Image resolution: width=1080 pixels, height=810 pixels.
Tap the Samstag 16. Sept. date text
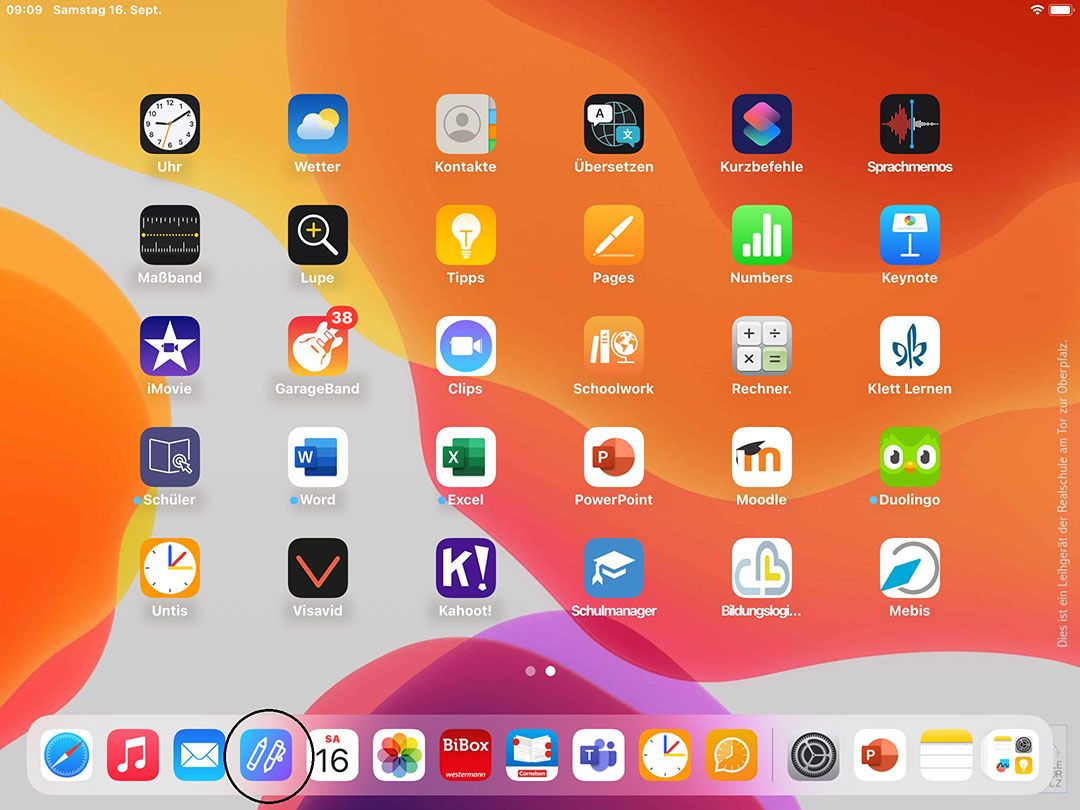107,10
